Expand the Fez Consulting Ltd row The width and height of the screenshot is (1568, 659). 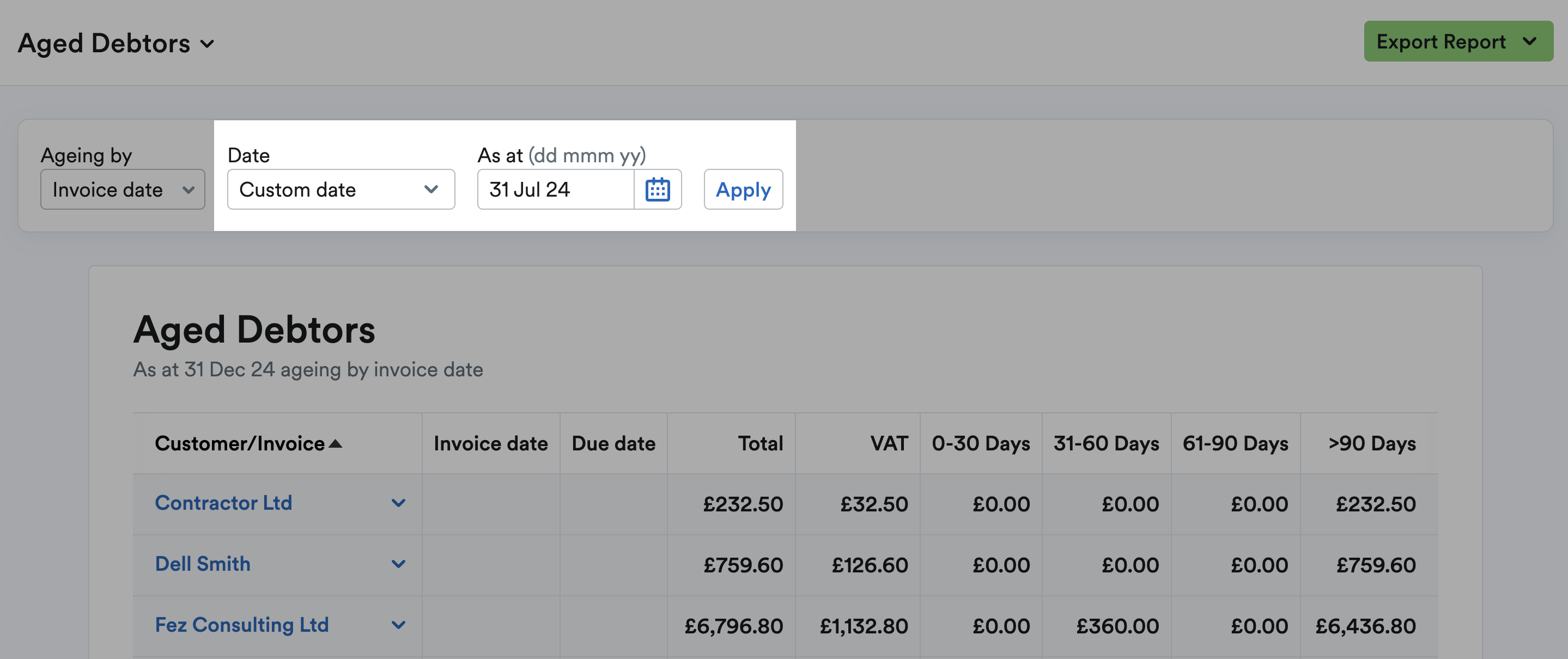[399, 624]
